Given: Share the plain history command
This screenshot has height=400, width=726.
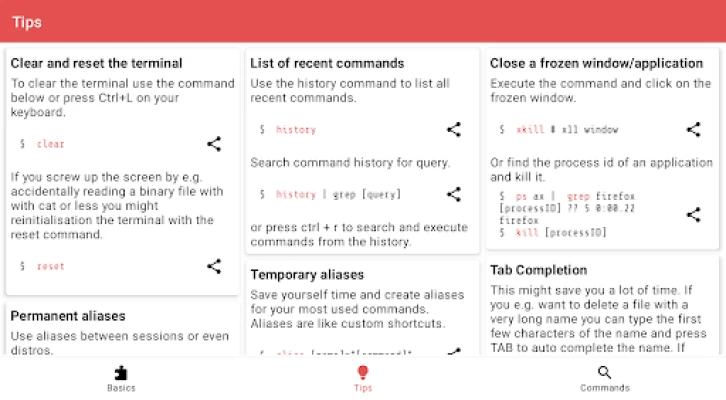Looking at the screenshot, I should (454, 129).
